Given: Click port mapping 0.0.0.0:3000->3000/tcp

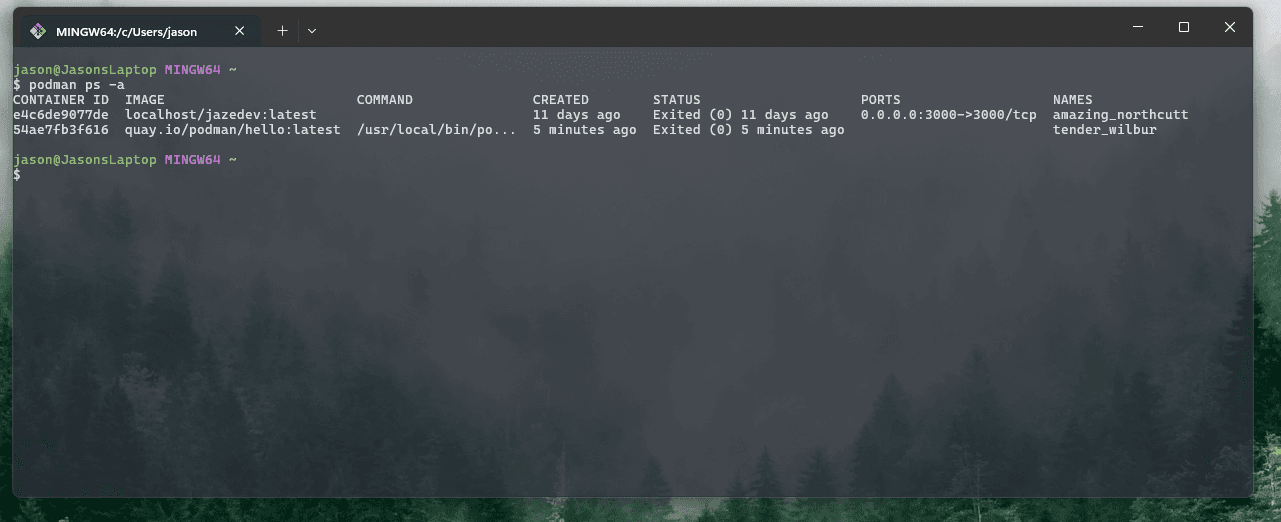Looking at the screenshot, I should pos(949,115).
